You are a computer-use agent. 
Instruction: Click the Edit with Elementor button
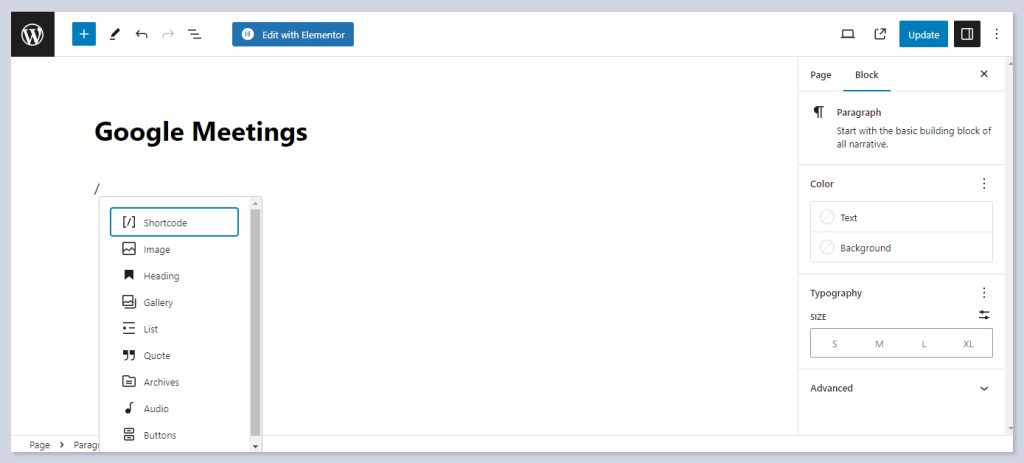coord(293,34)
